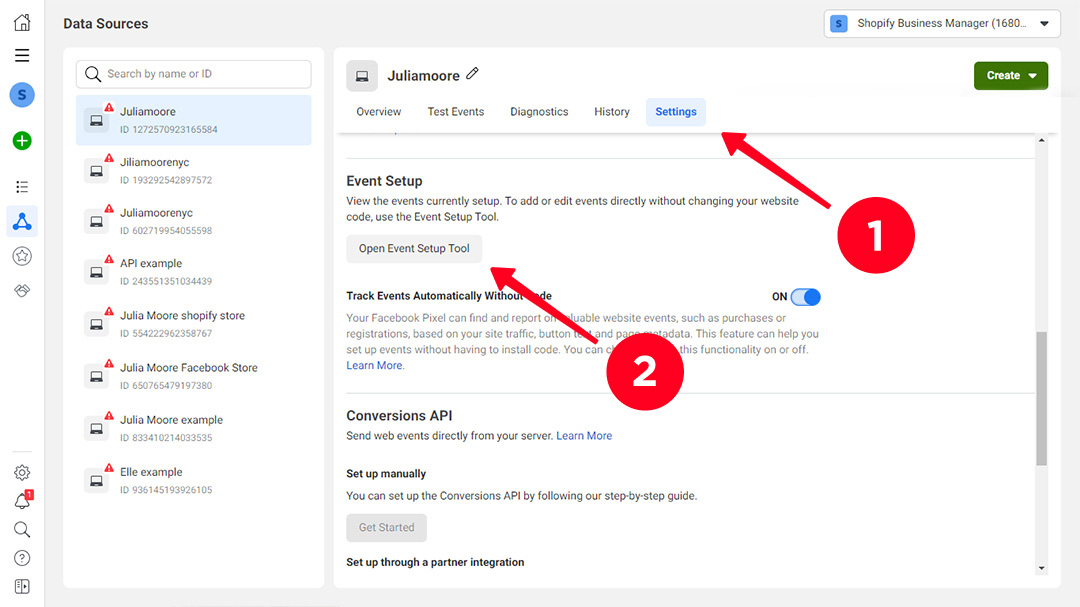Viewport: 1080px width, 607px height.
Task: Select Elle example data source
Action: 194,480
